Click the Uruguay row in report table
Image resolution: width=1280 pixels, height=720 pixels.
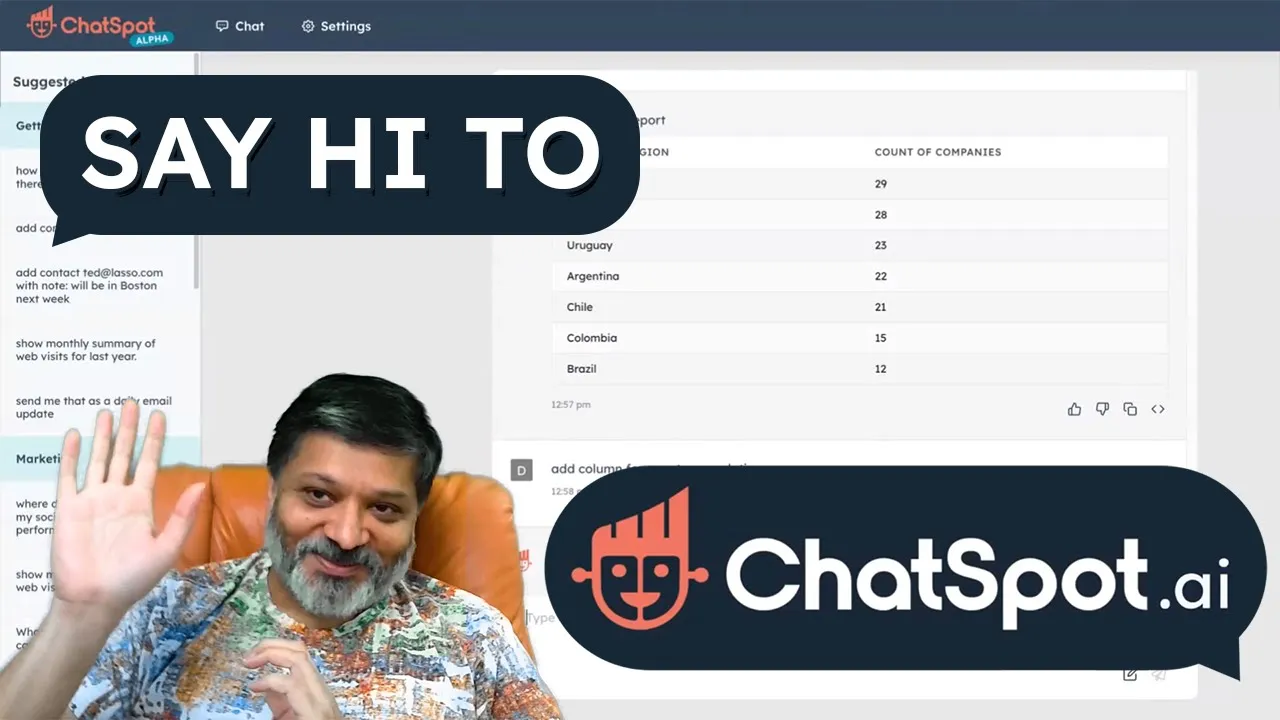[x=860, y=245]
